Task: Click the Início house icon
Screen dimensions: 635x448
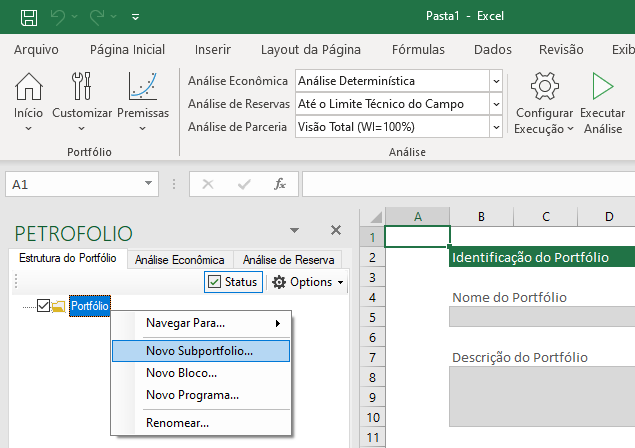Action: click(x=29, y=86)
